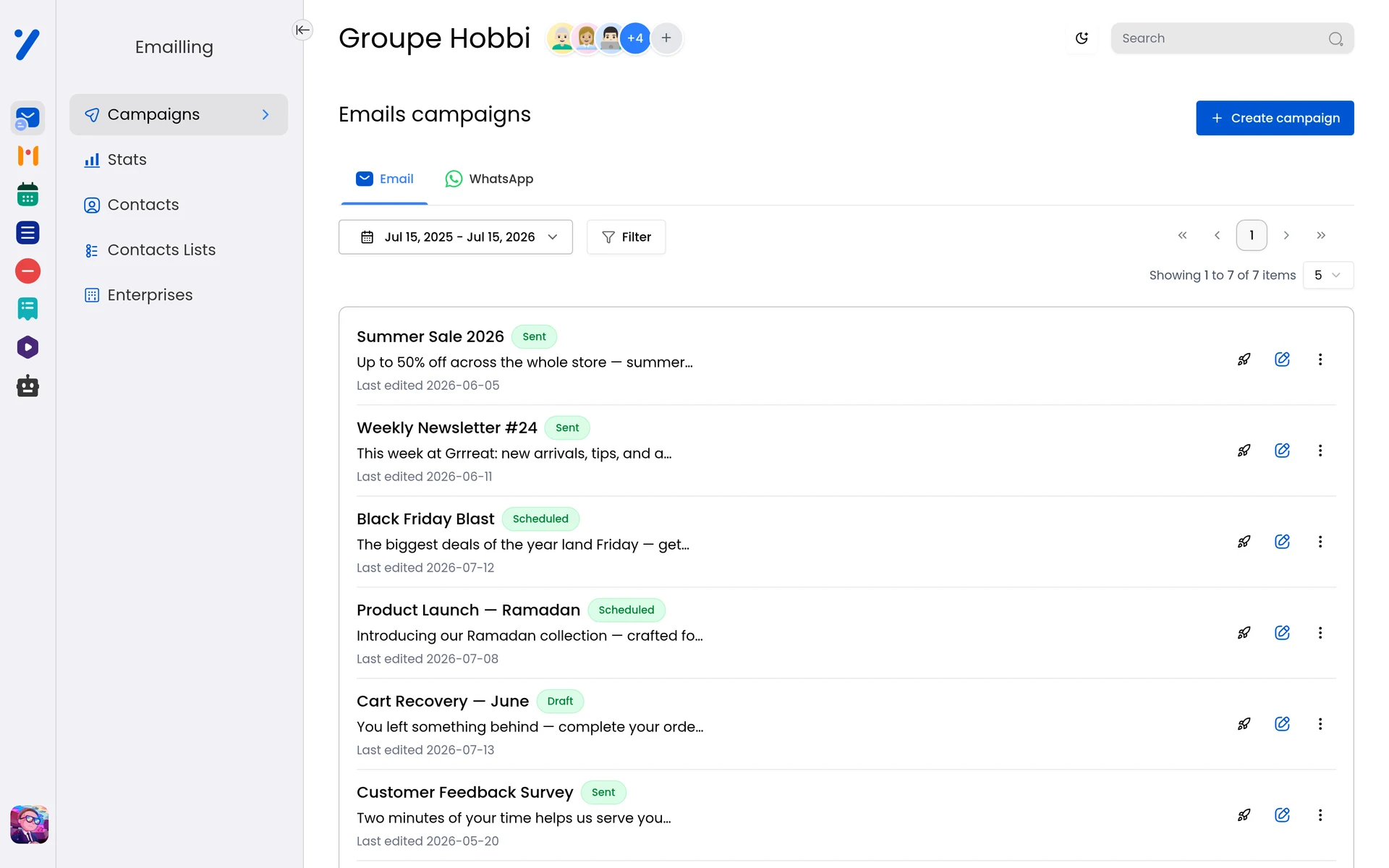Image resolution: width=1389 pixels, height=868 pixels.
Task: Click the first member avatar in the header
Action: tap(561, 38)
